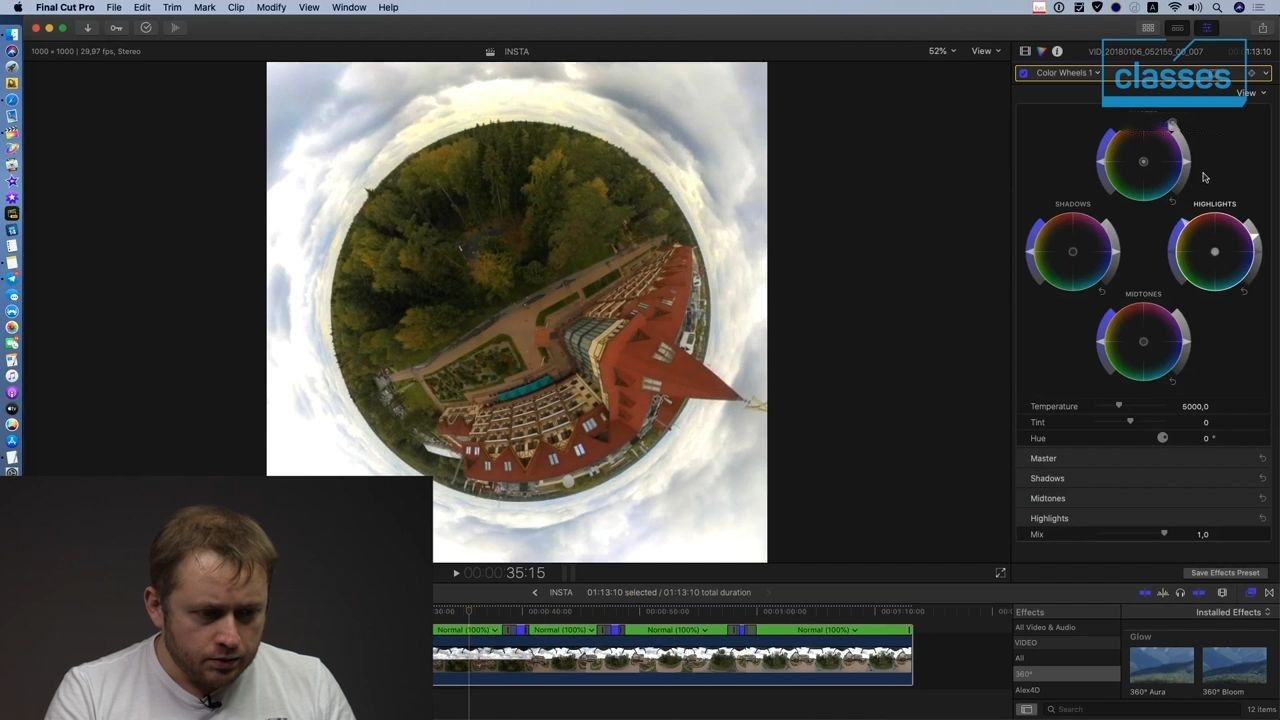Viewport: 1280px width, 720px height.
Task: Expand the Midtones parameters section
Action: [x=1048, y=498]
